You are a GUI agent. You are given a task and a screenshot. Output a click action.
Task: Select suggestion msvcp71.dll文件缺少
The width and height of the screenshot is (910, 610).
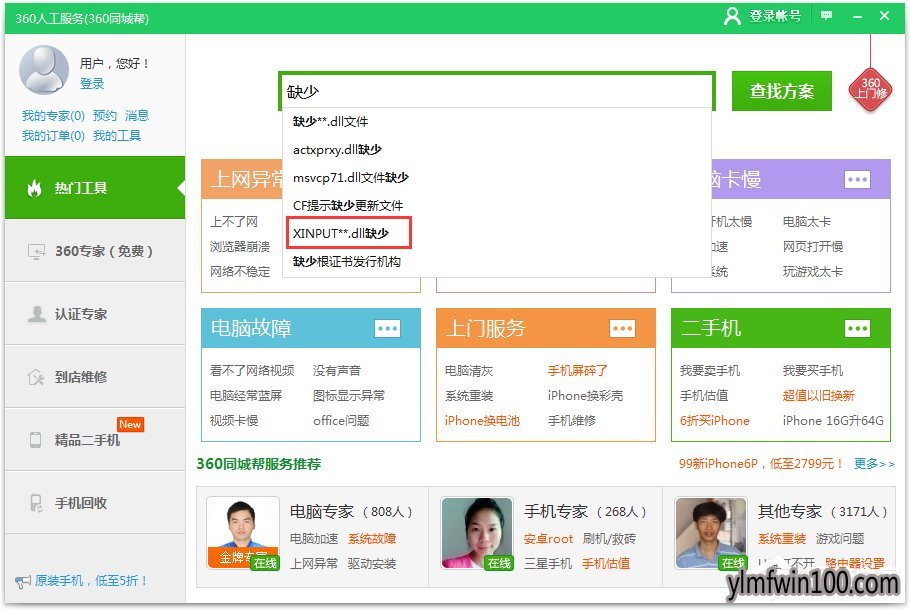(497, 177)
